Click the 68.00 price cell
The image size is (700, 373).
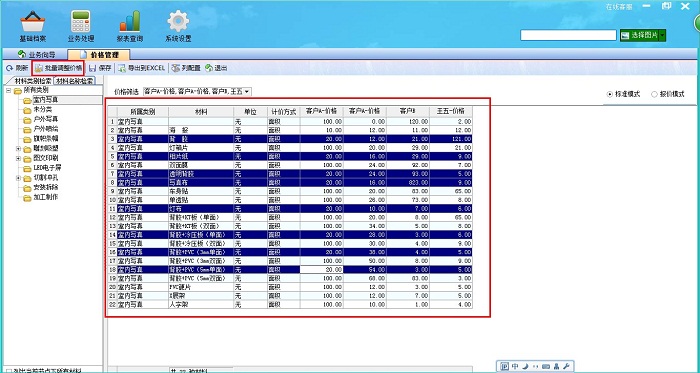pyautogui.click(x=365, y=278)
